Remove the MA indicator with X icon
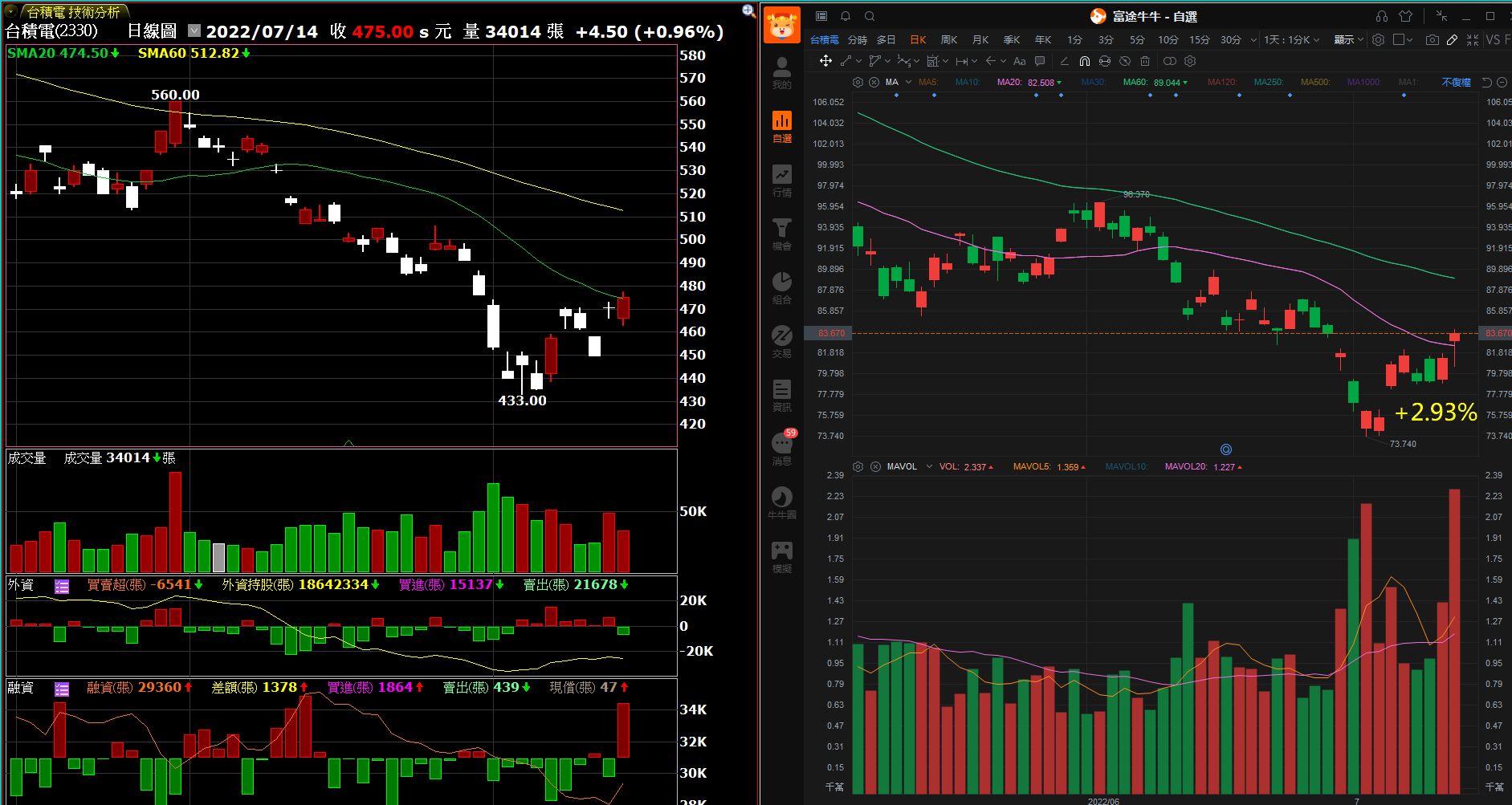The width and height of the screenshot is (1512, 805). pos(874,82)
